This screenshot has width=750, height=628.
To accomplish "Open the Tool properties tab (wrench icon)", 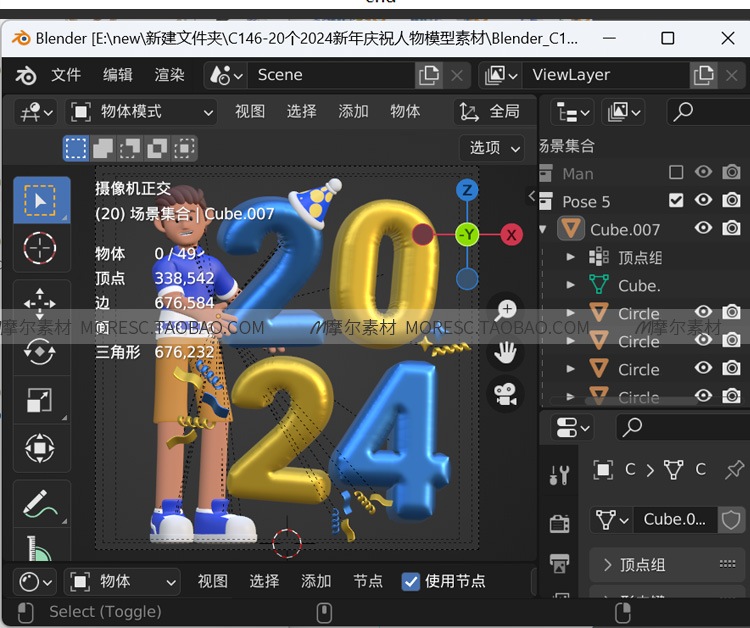I will (x=560, y=474).
